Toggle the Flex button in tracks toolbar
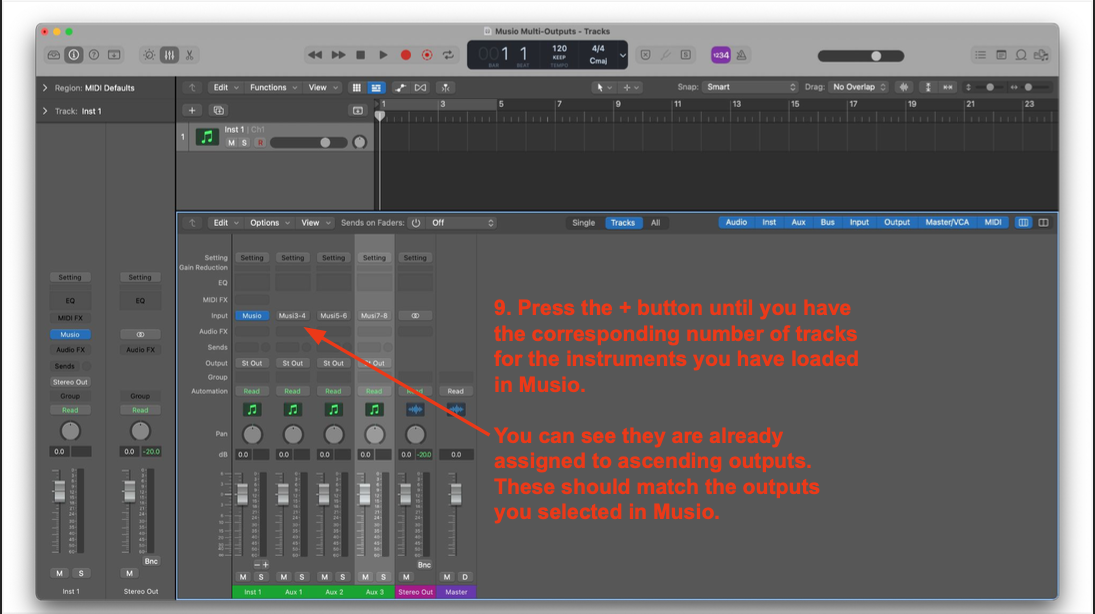Screen dimensions: 1095x614 click(420, 87)
